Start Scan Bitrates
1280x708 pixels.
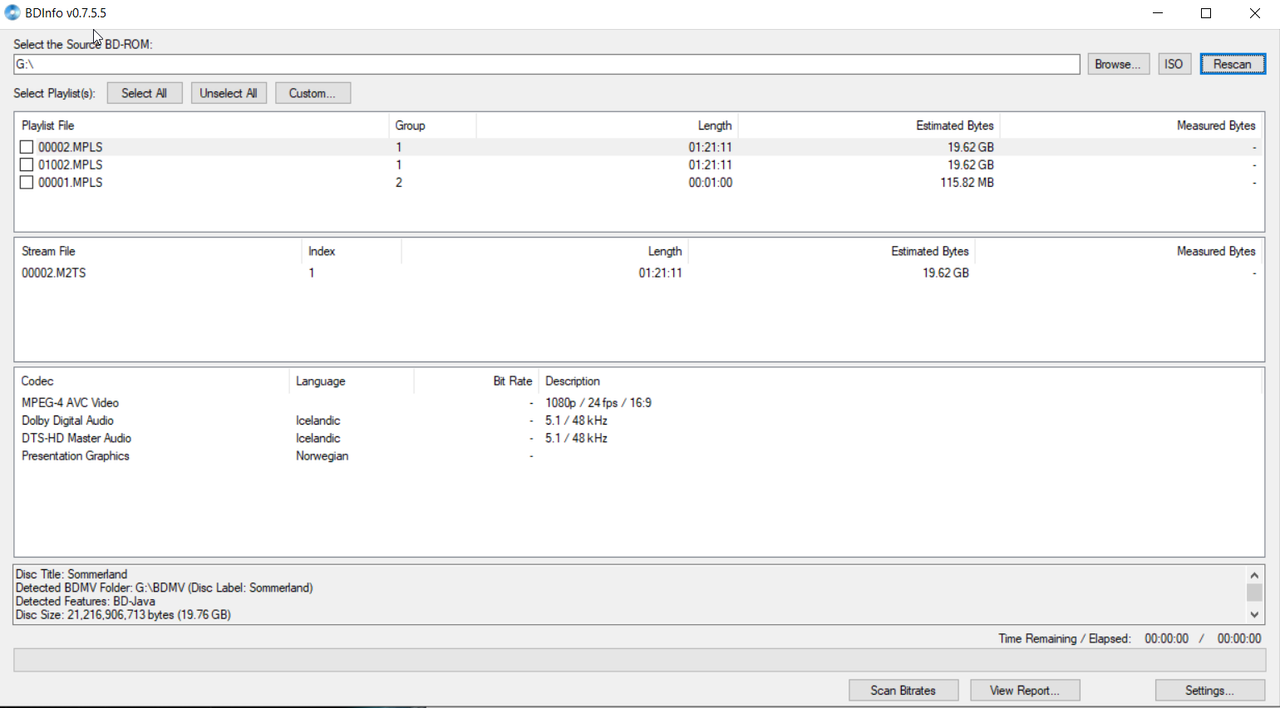(903, 690)
